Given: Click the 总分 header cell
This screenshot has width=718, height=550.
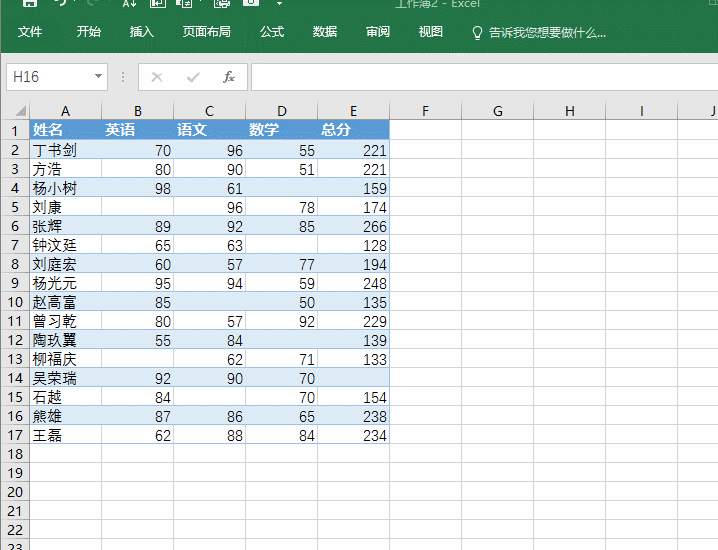Looking at the screenshot, I should pos(354,130).
